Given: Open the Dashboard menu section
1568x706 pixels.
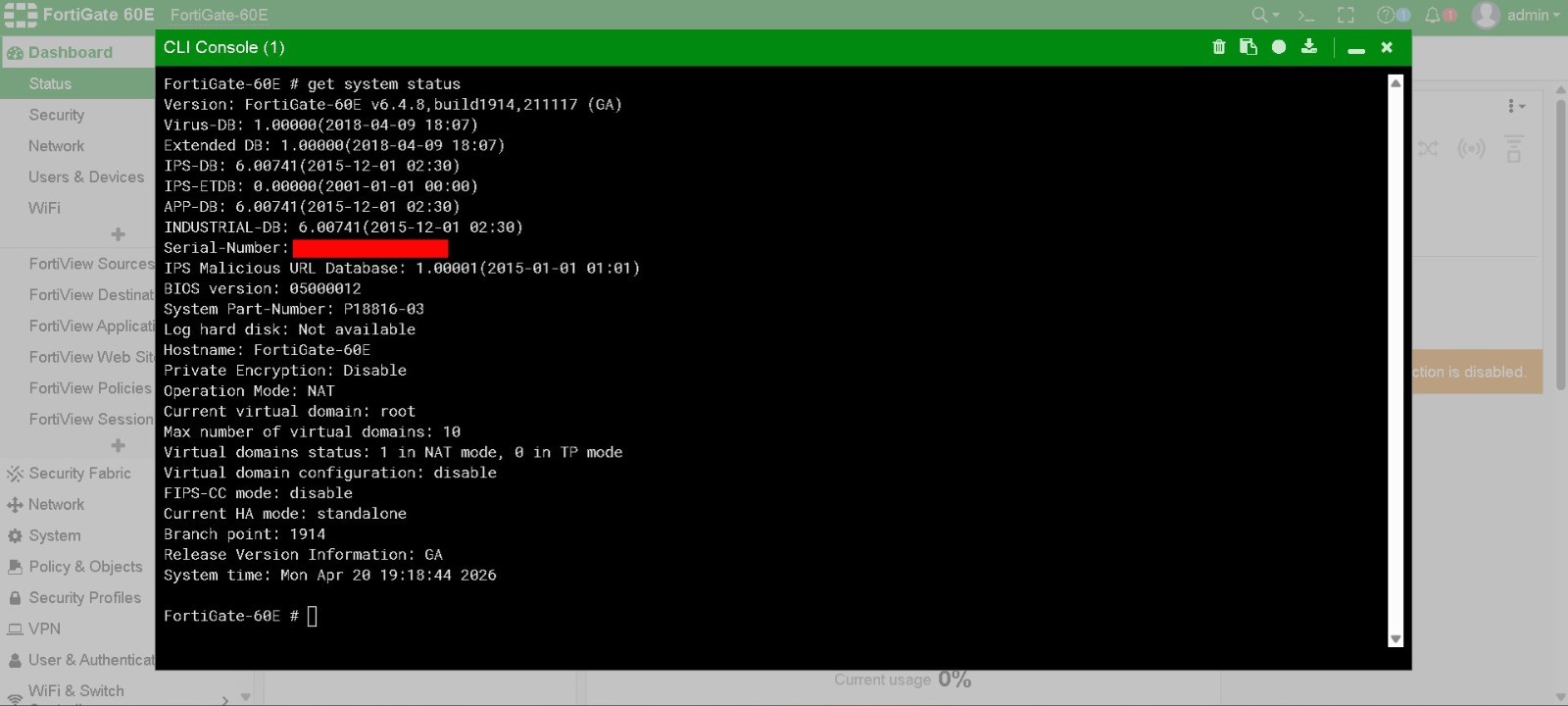Looking at the screenshot, I should (x=77, y=52).
